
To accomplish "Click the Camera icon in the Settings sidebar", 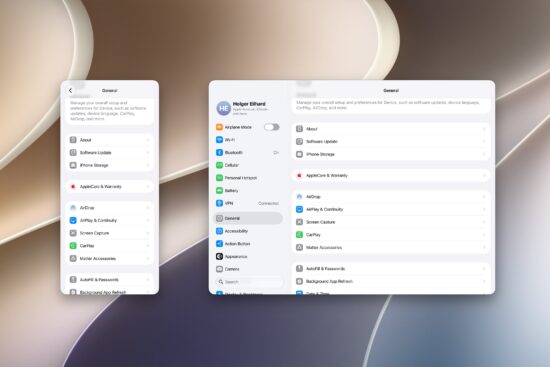I will tap(219, 269).
